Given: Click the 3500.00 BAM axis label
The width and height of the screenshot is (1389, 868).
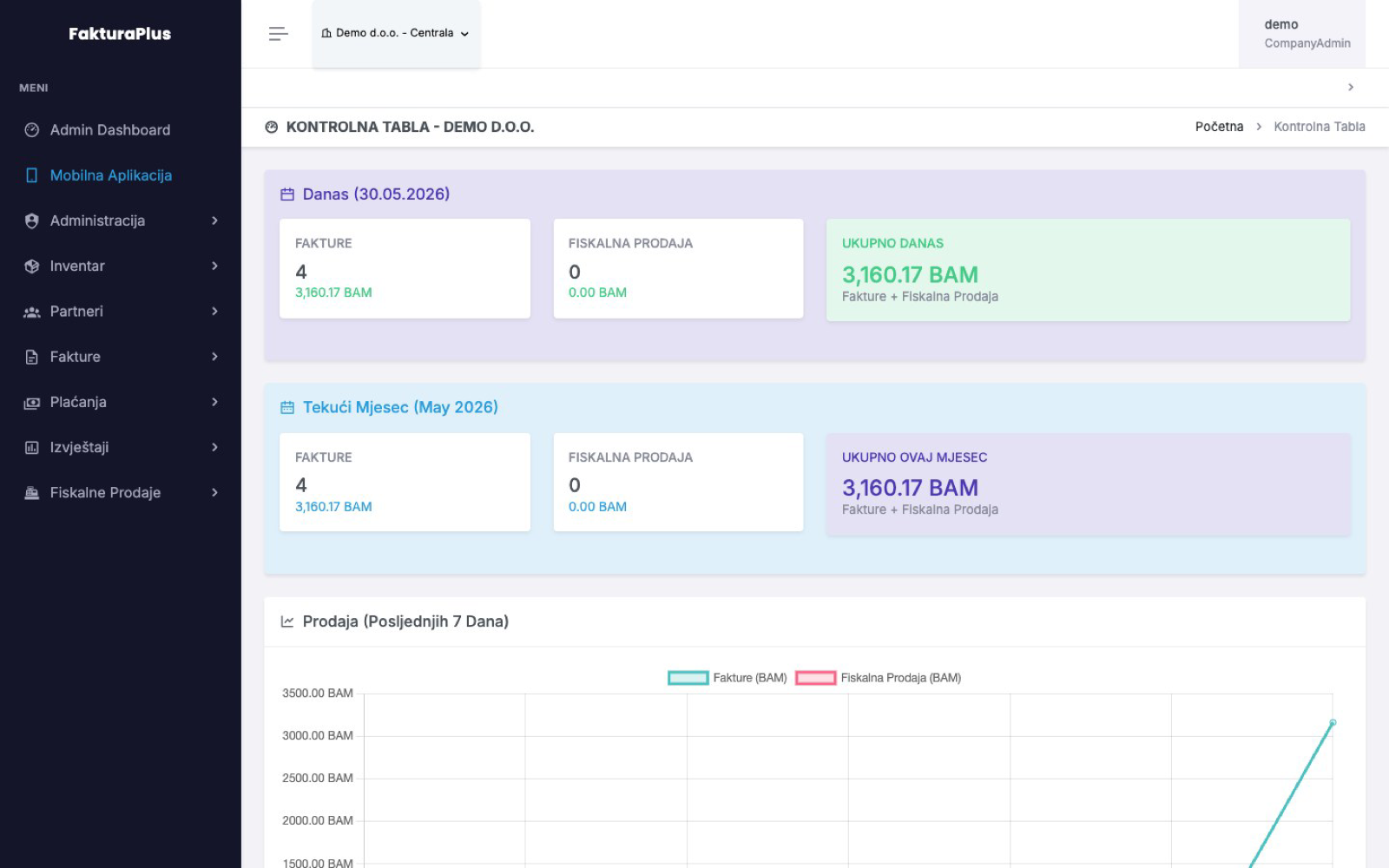Looking at the screenshot, I should pyautogui.click(x=318, y=694).
